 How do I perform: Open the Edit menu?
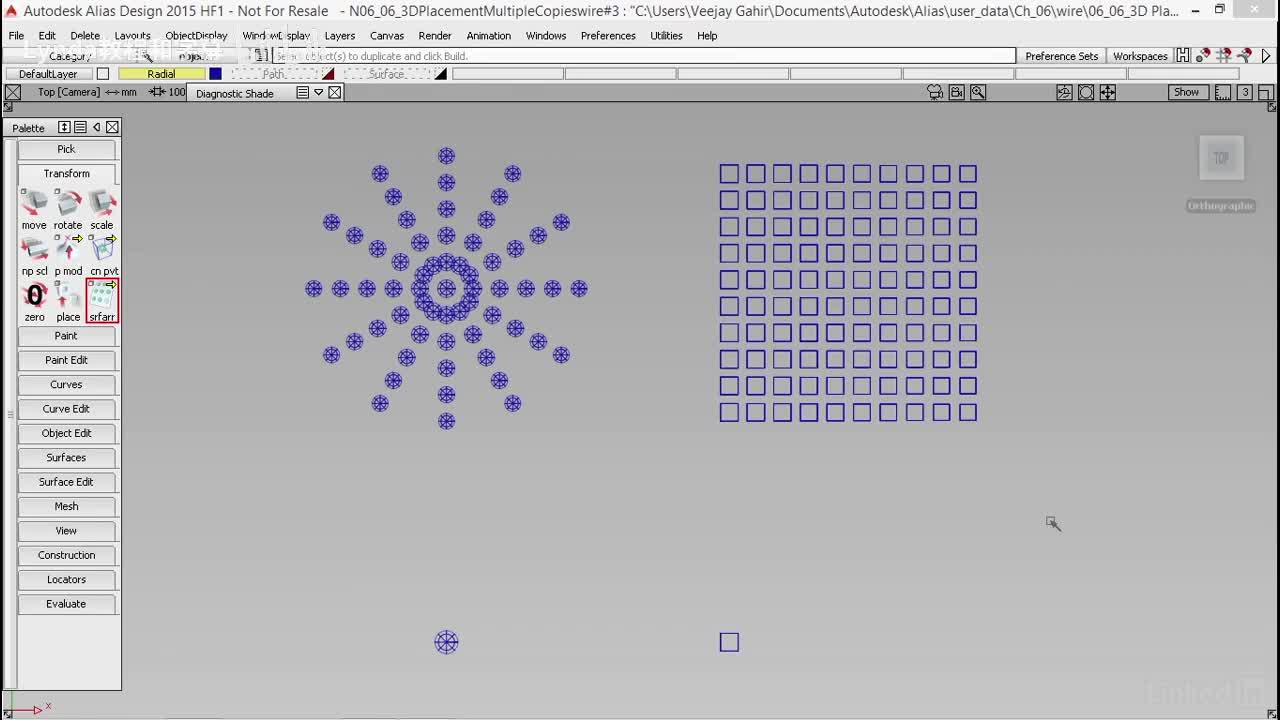pos(47,36)
